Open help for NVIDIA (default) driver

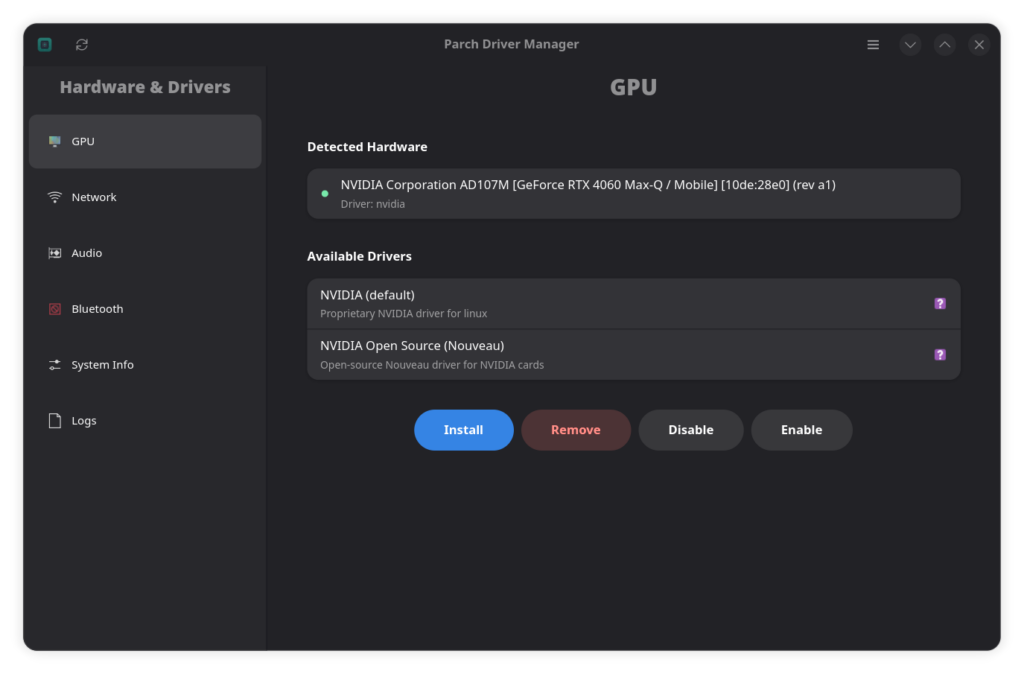(x=940, y=304)
